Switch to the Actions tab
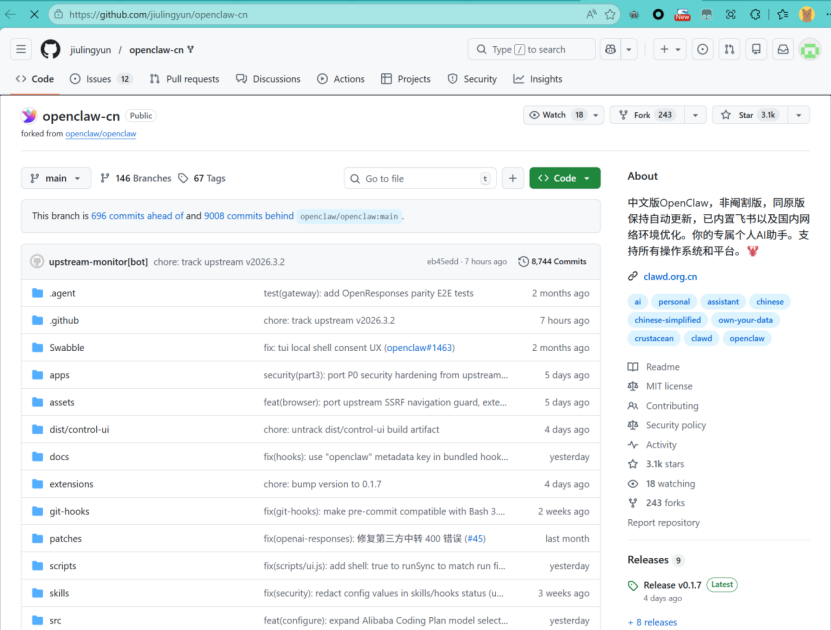The height and width of the screenshot is (630, 831). (x=341, y=79)
